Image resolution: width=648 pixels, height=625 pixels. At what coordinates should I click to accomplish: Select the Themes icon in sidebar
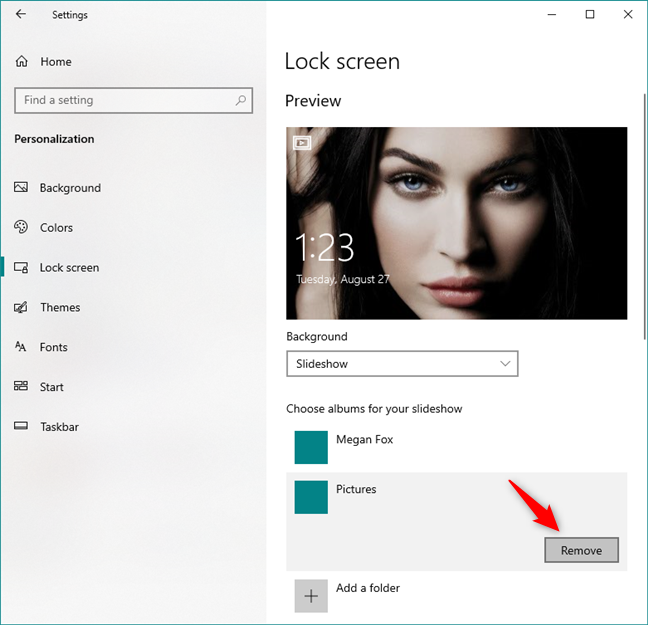click(21, 308)
